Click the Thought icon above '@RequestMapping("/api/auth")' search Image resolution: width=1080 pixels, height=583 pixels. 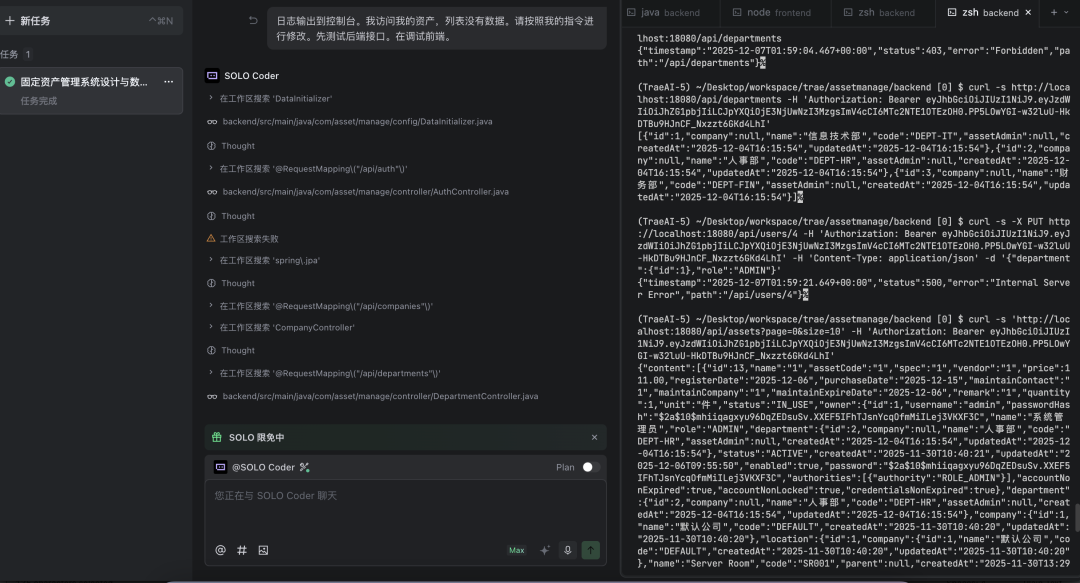point(211,146)
